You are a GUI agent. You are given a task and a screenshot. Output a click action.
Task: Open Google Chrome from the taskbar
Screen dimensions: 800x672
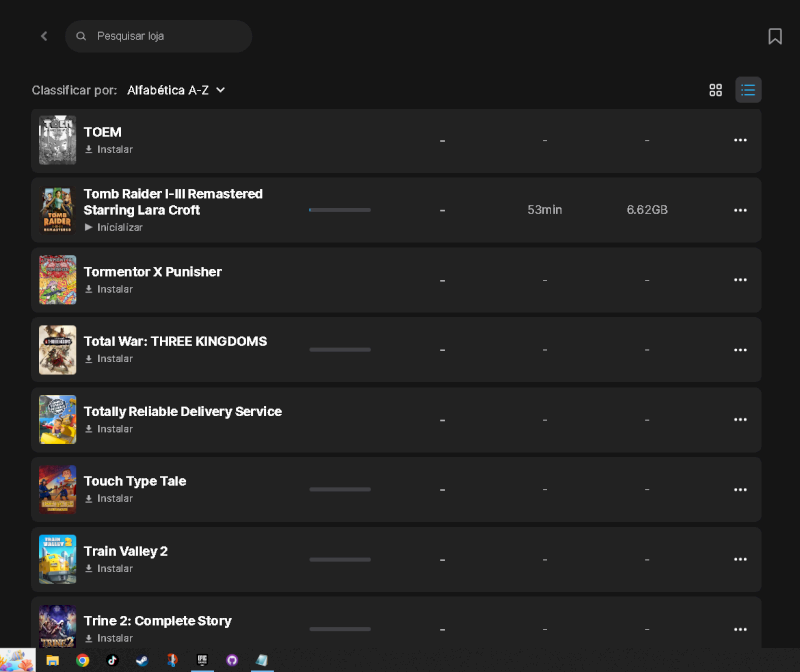click(82, 660)
